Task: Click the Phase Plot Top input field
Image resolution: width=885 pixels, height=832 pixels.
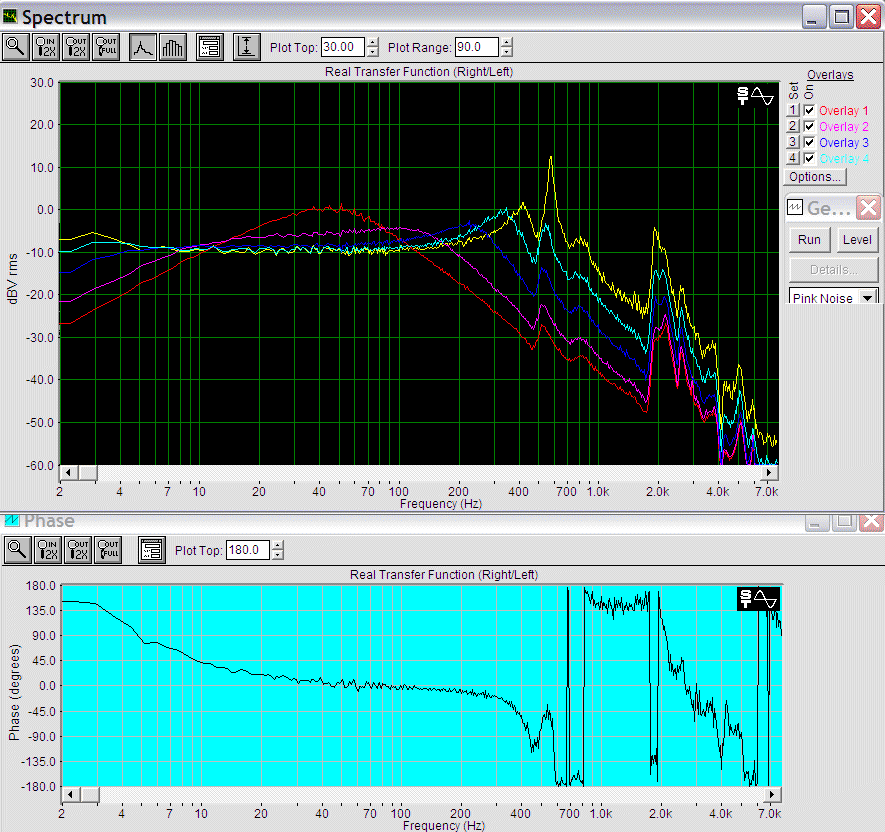Action: pyautogui.click(x=248, y=550)
